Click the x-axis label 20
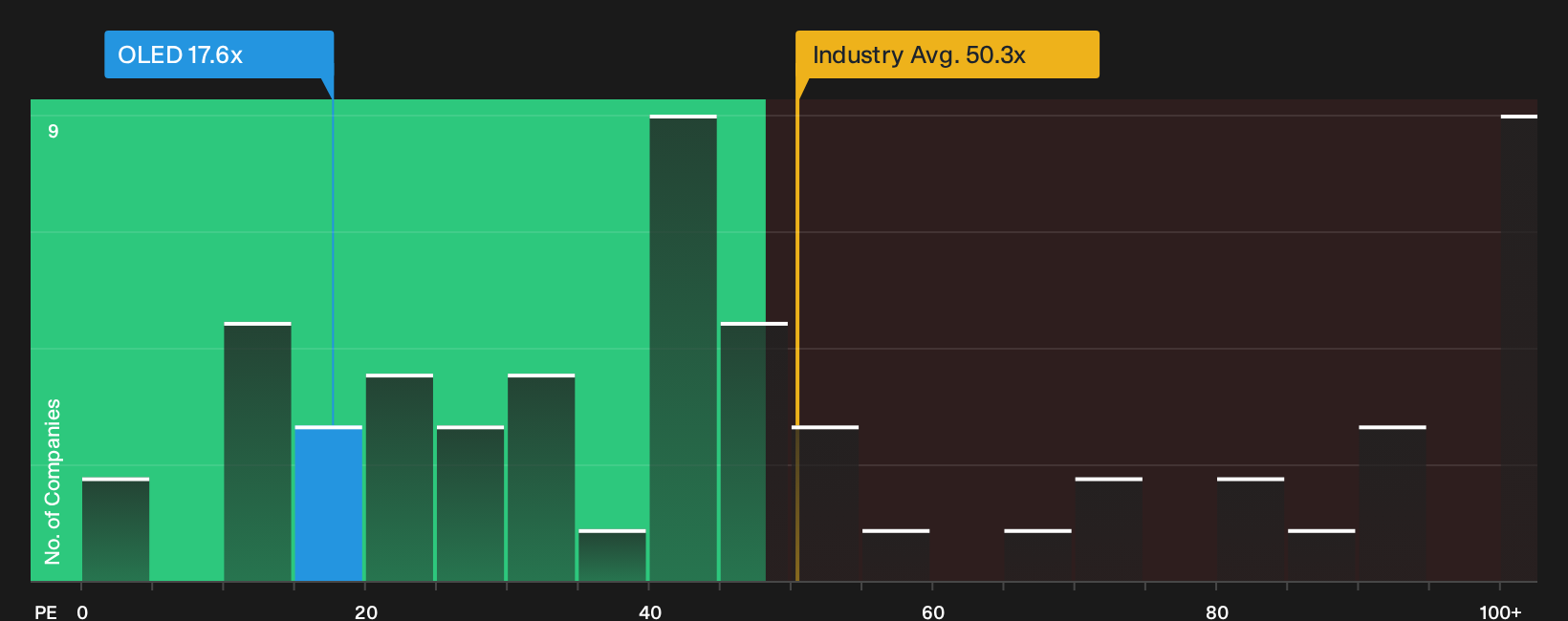The image size is (1568, 621). [x=365, y=611]
